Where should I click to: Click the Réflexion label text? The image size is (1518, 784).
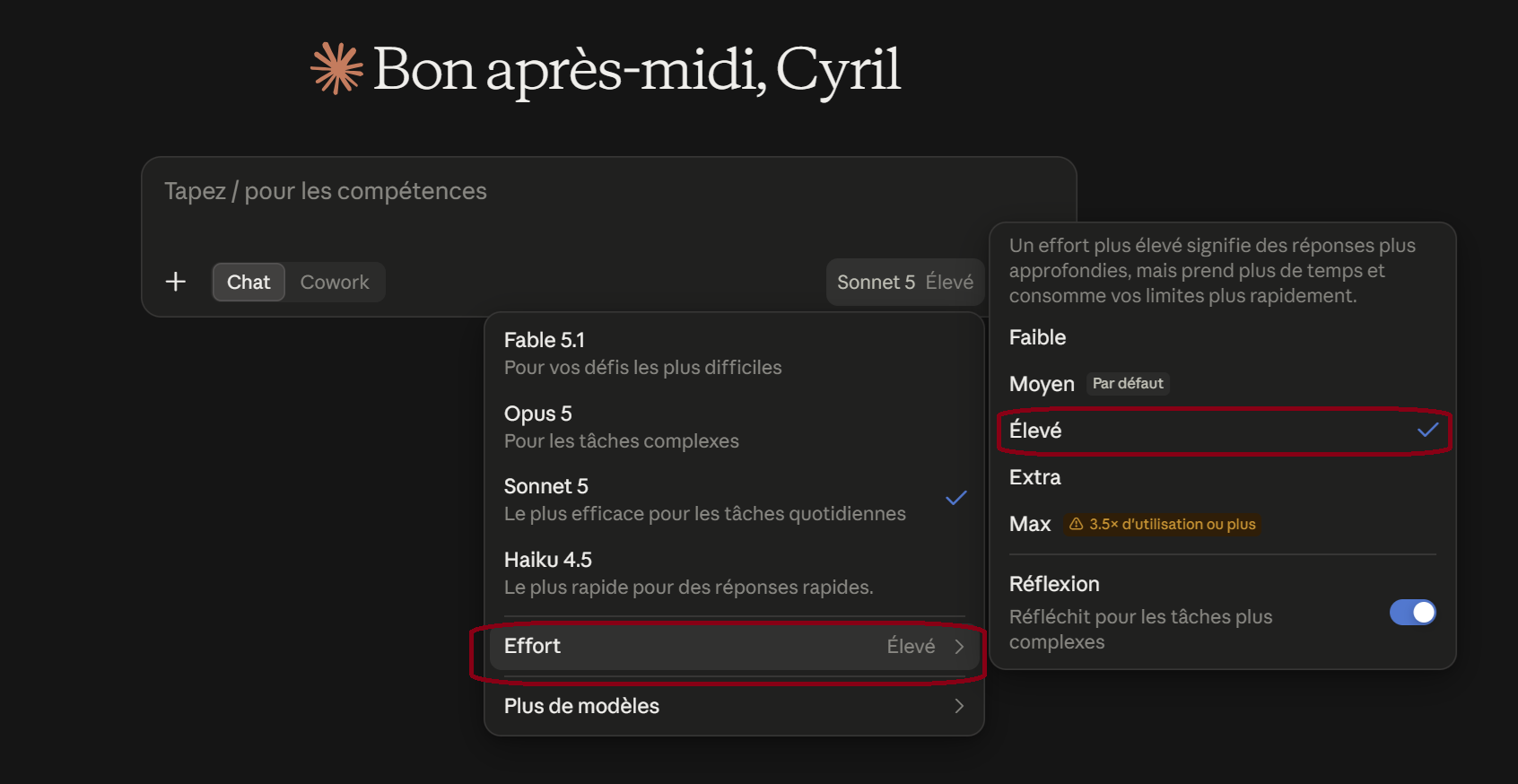point(1054,584)
